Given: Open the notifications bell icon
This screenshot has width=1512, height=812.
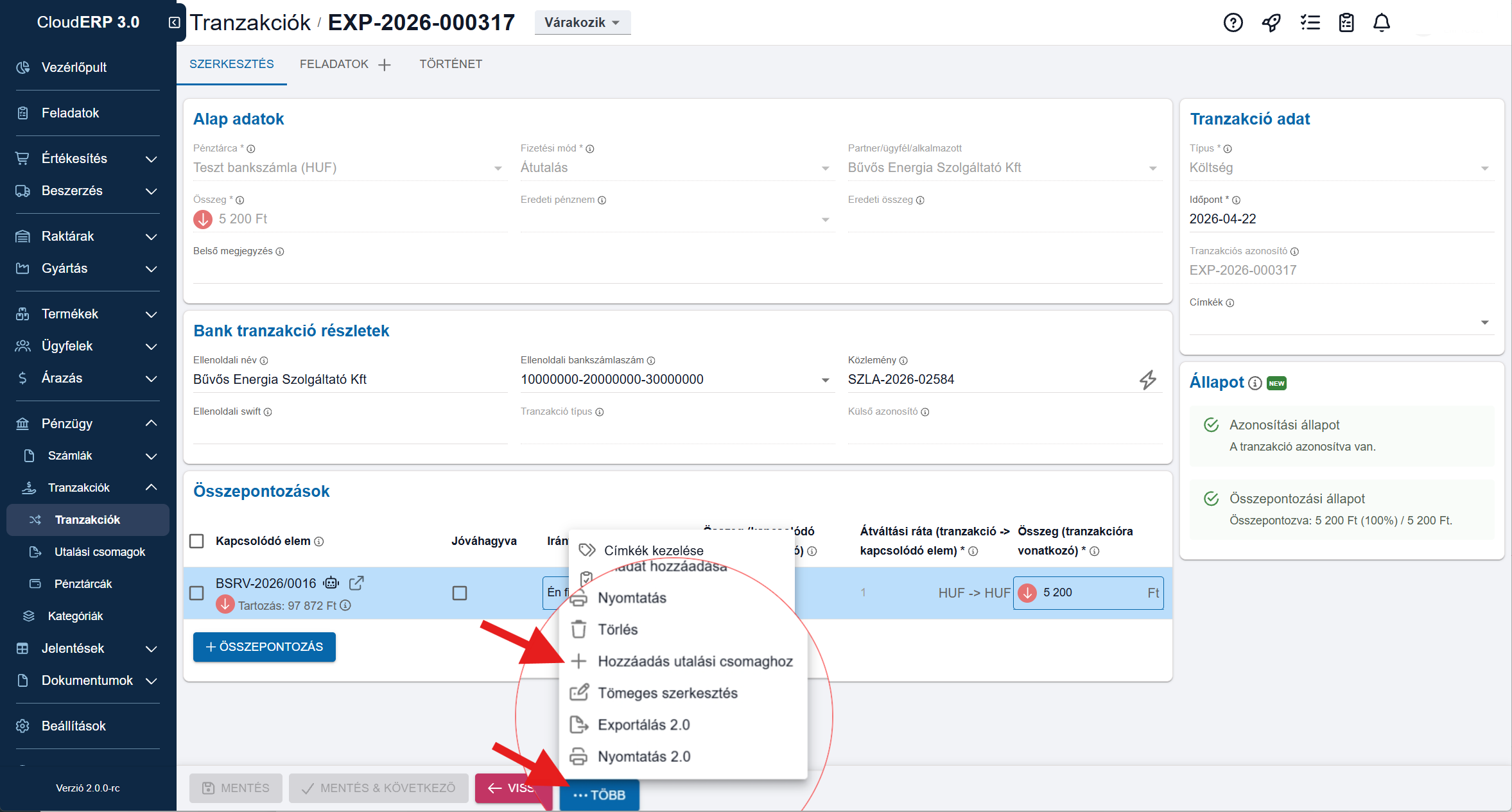Looking at the screenshot, I should 1382,22.
